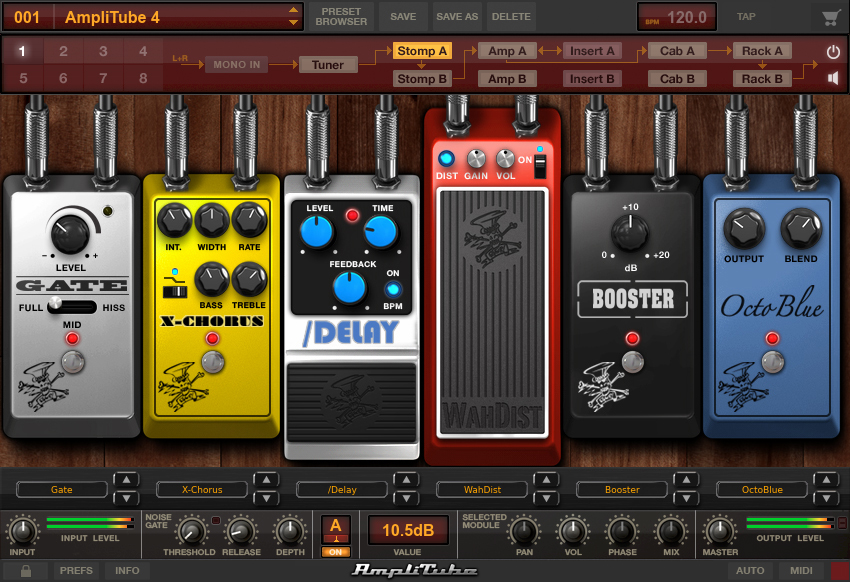
Task: Toggle the WahDist DIST button
Action: pyautogui.click(x=446, y=159)
